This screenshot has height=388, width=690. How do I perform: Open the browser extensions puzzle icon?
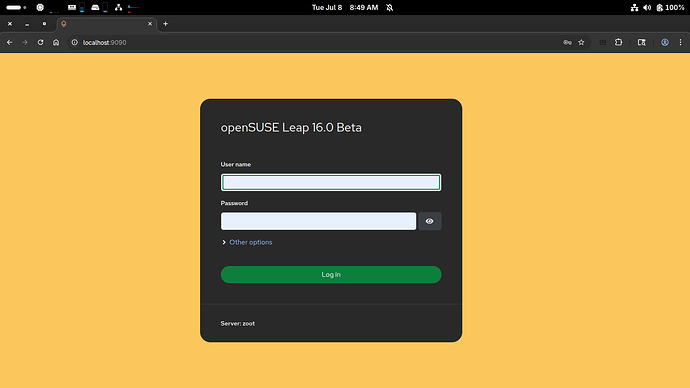(x=618, y=42)
